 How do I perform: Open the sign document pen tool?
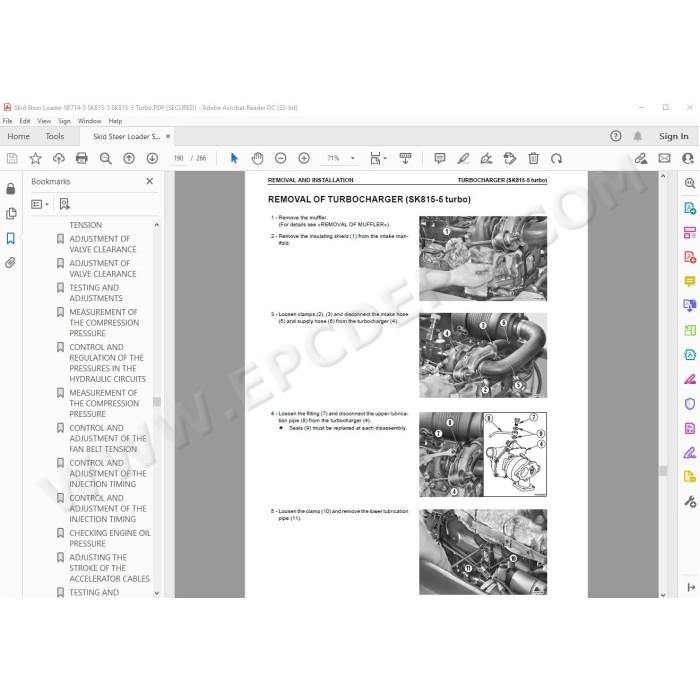click(x=486, y=158)
